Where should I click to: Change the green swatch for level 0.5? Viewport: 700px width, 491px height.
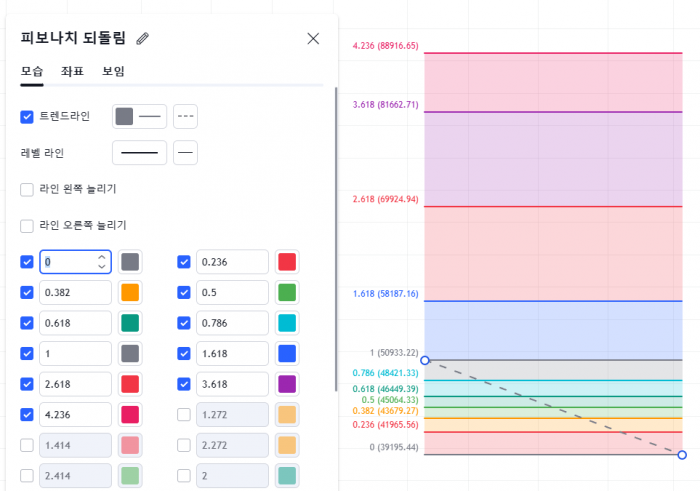tap(287, 293)
